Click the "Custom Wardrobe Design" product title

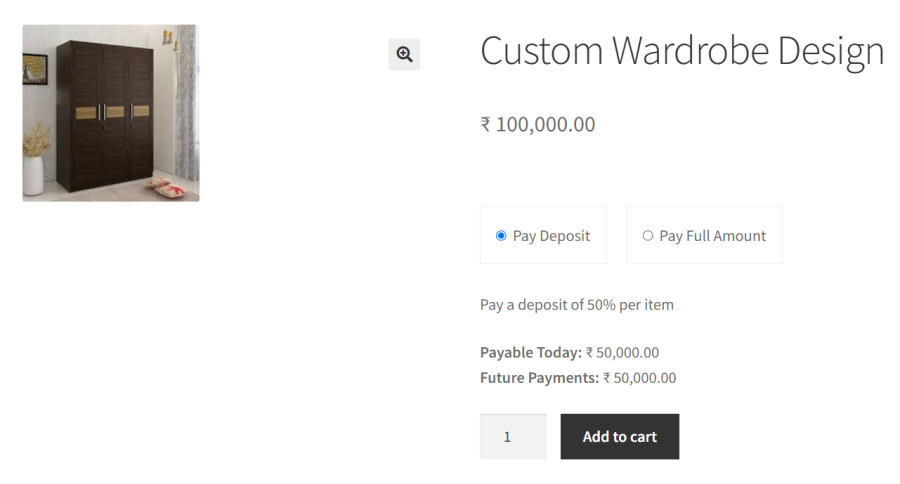click(682, 51)
